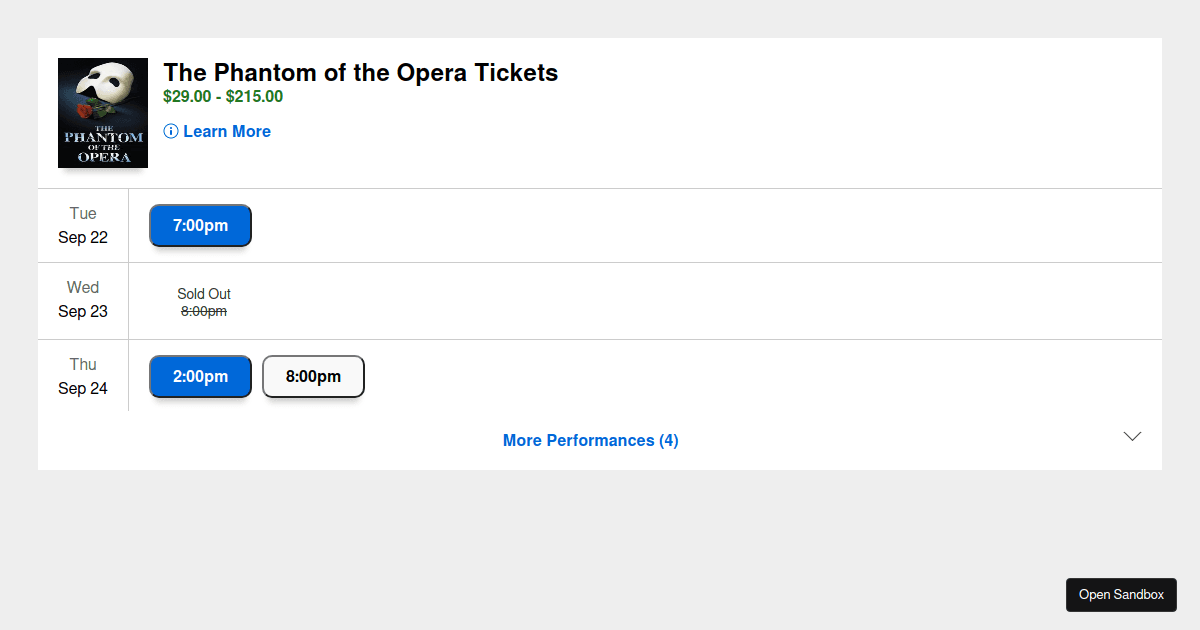
Task: Select the 7:00pm Tuesday performance
Action: [x=200, y=226]
